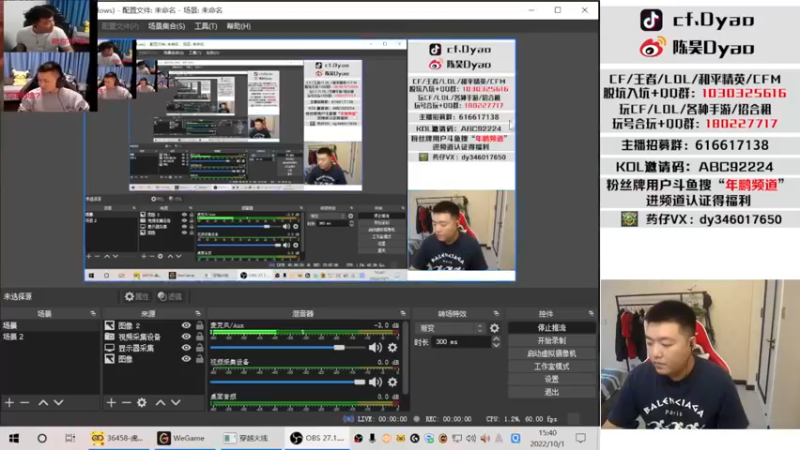The height and width of the screenshot is (450, 800).
Task: Open source filters via 滤镜 button
Action: pyautogui.click(x=169, y=296)
